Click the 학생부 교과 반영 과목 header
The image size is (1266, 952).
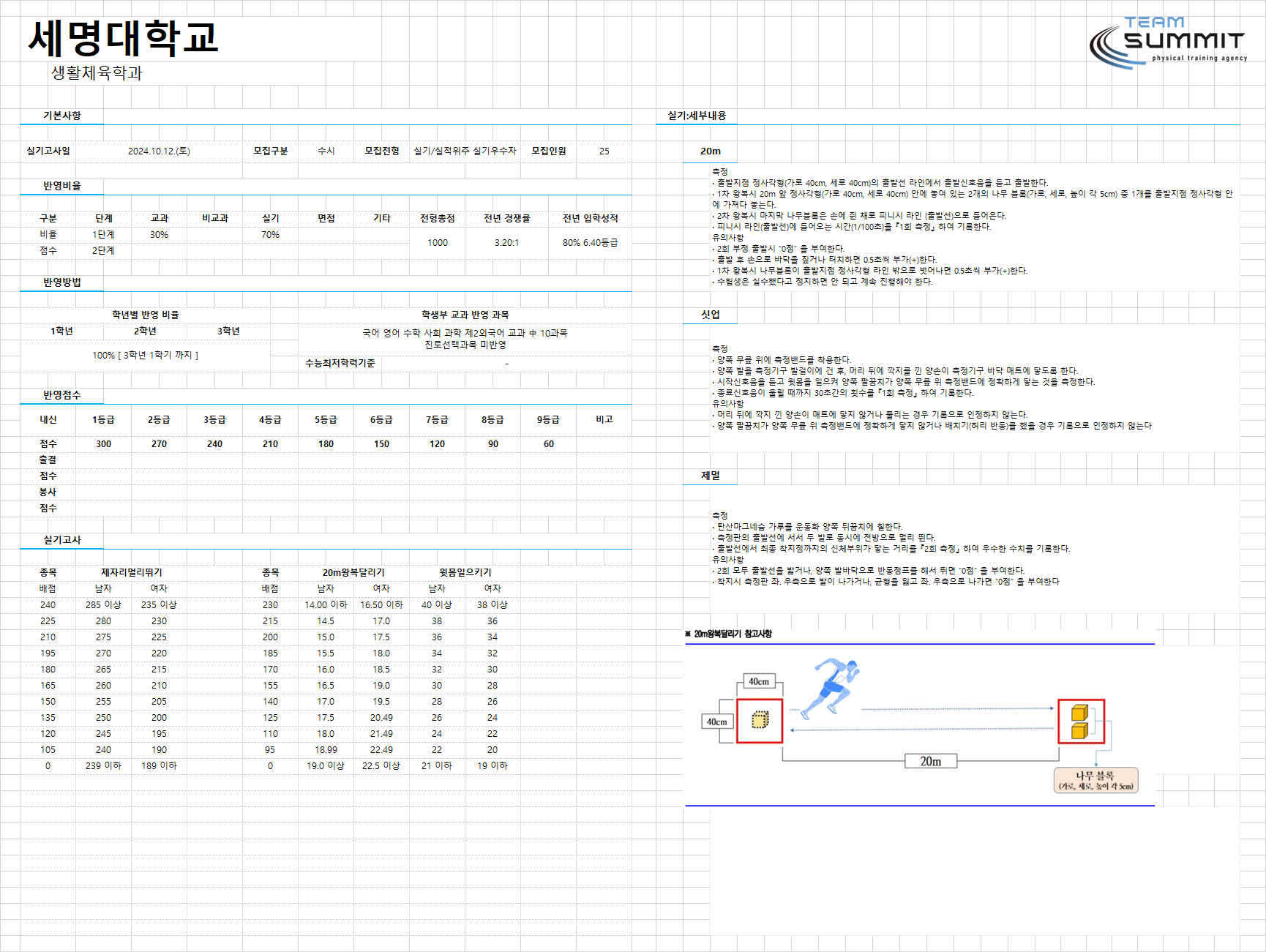465,315
